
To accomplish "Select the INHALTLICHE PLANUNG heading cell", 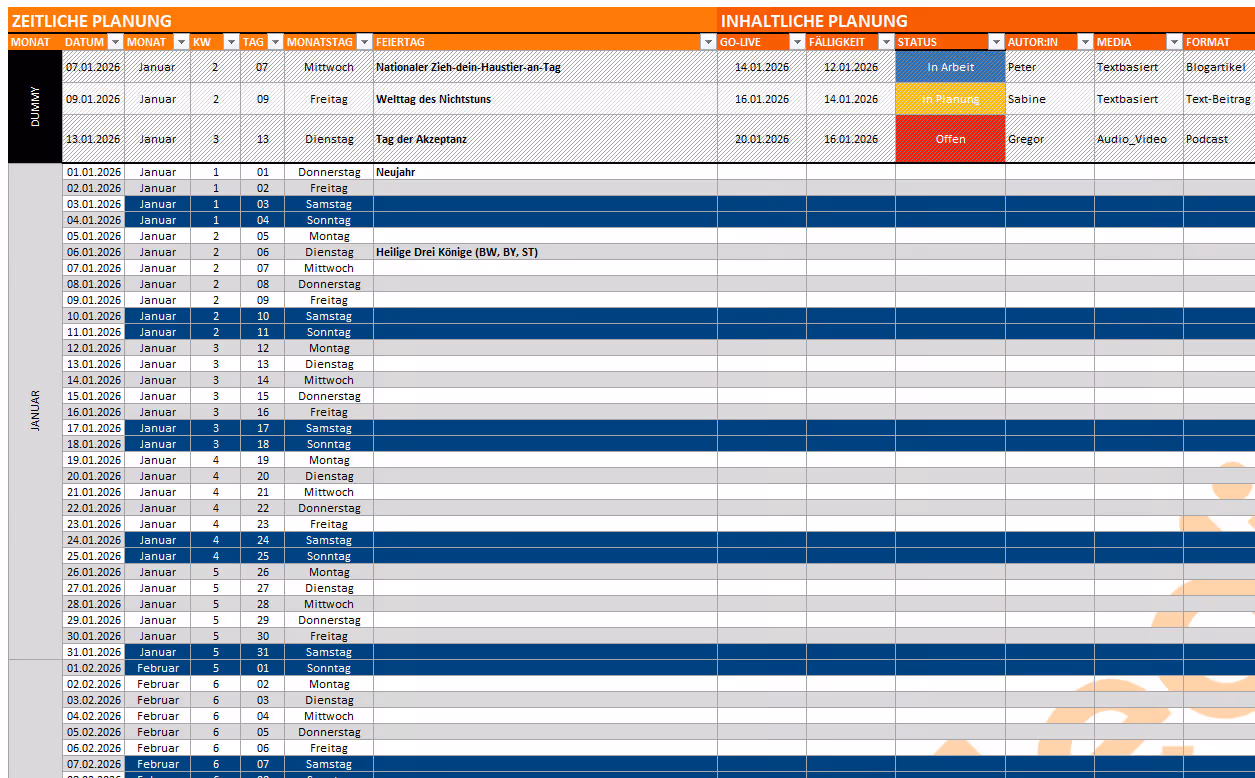I will tap(986, 21).
